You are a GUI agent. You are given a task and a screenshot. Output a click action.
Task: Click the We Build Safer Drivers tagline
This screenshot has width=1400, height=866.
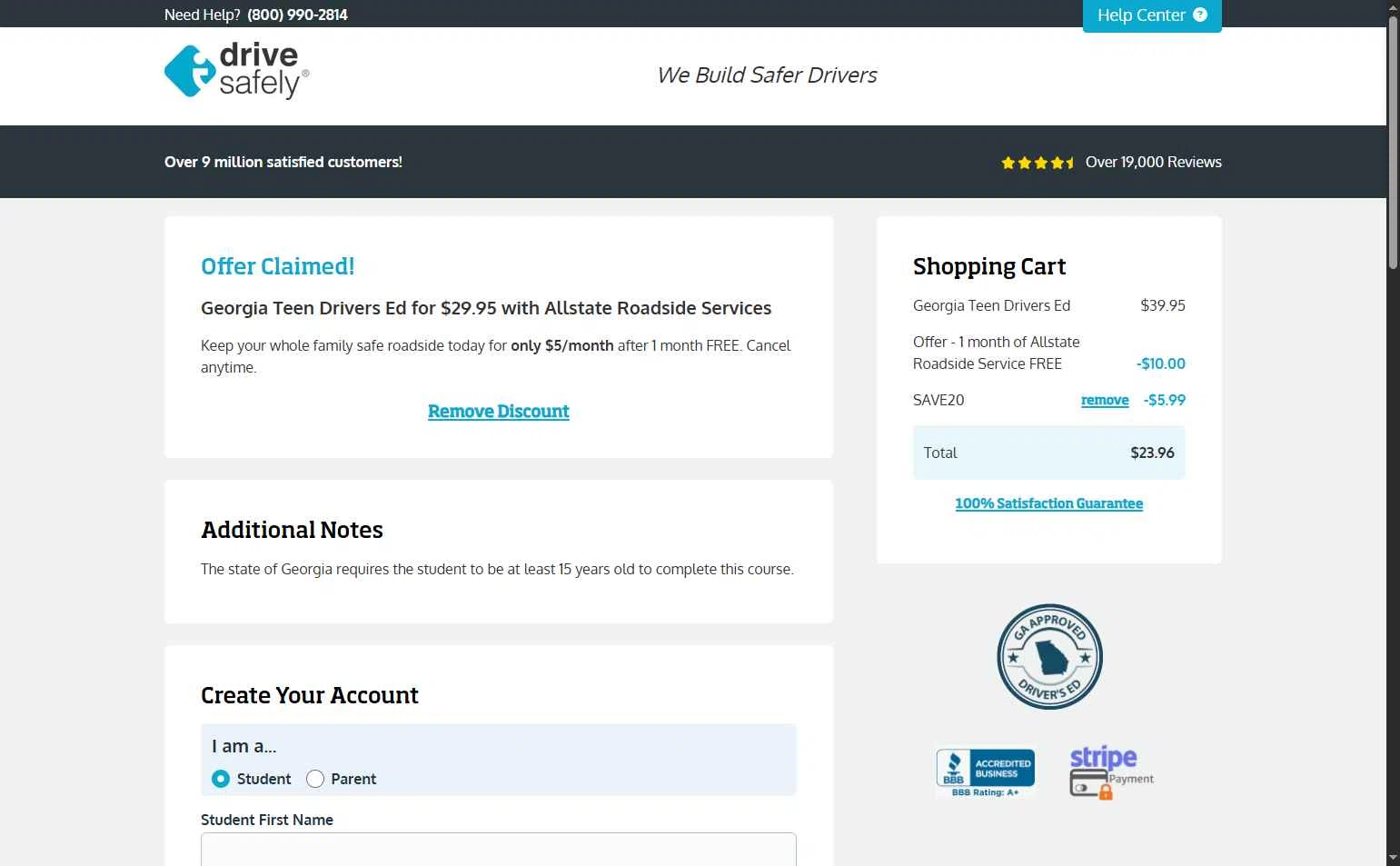(768, 75)
